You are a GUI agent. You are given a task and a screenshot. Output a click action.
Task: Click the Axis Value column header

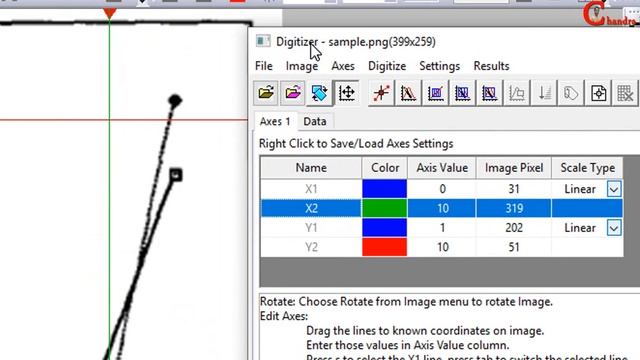tap(442, 168)
